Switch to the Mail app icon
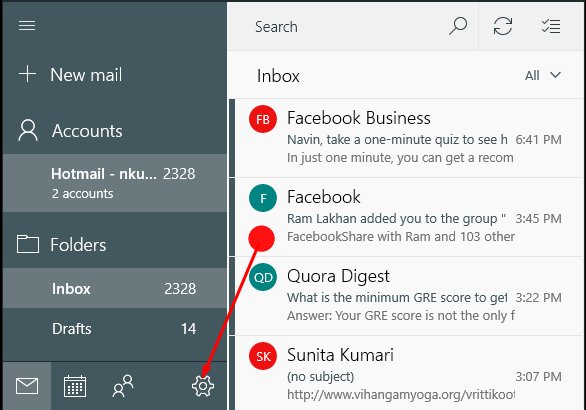586x410 pixels. [x=27, y=386]
